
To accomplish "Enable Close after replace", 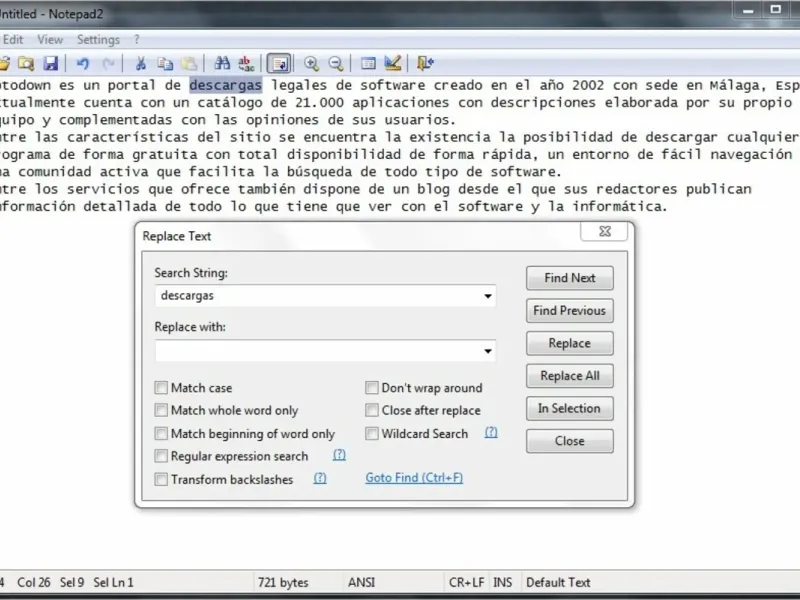I will coord(372,410).
